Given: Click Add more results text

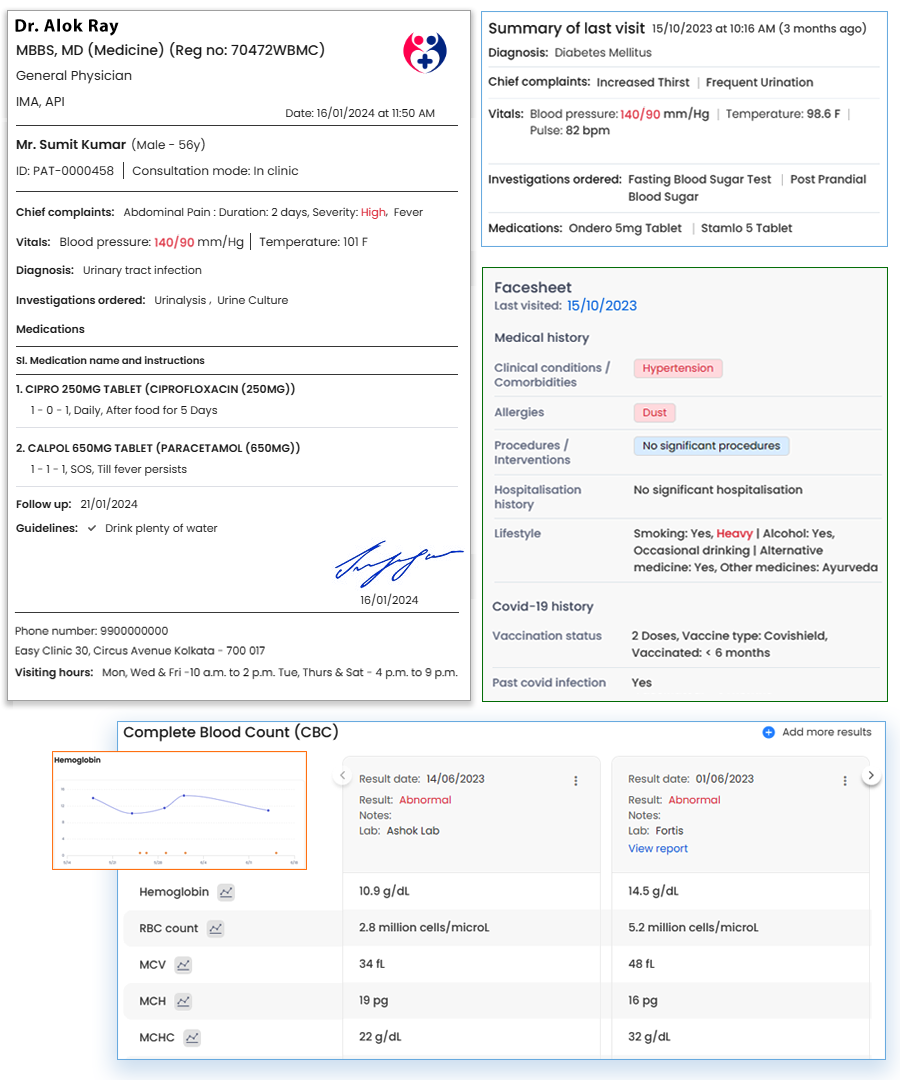Looking at the screenshot, I should point(826,732).
